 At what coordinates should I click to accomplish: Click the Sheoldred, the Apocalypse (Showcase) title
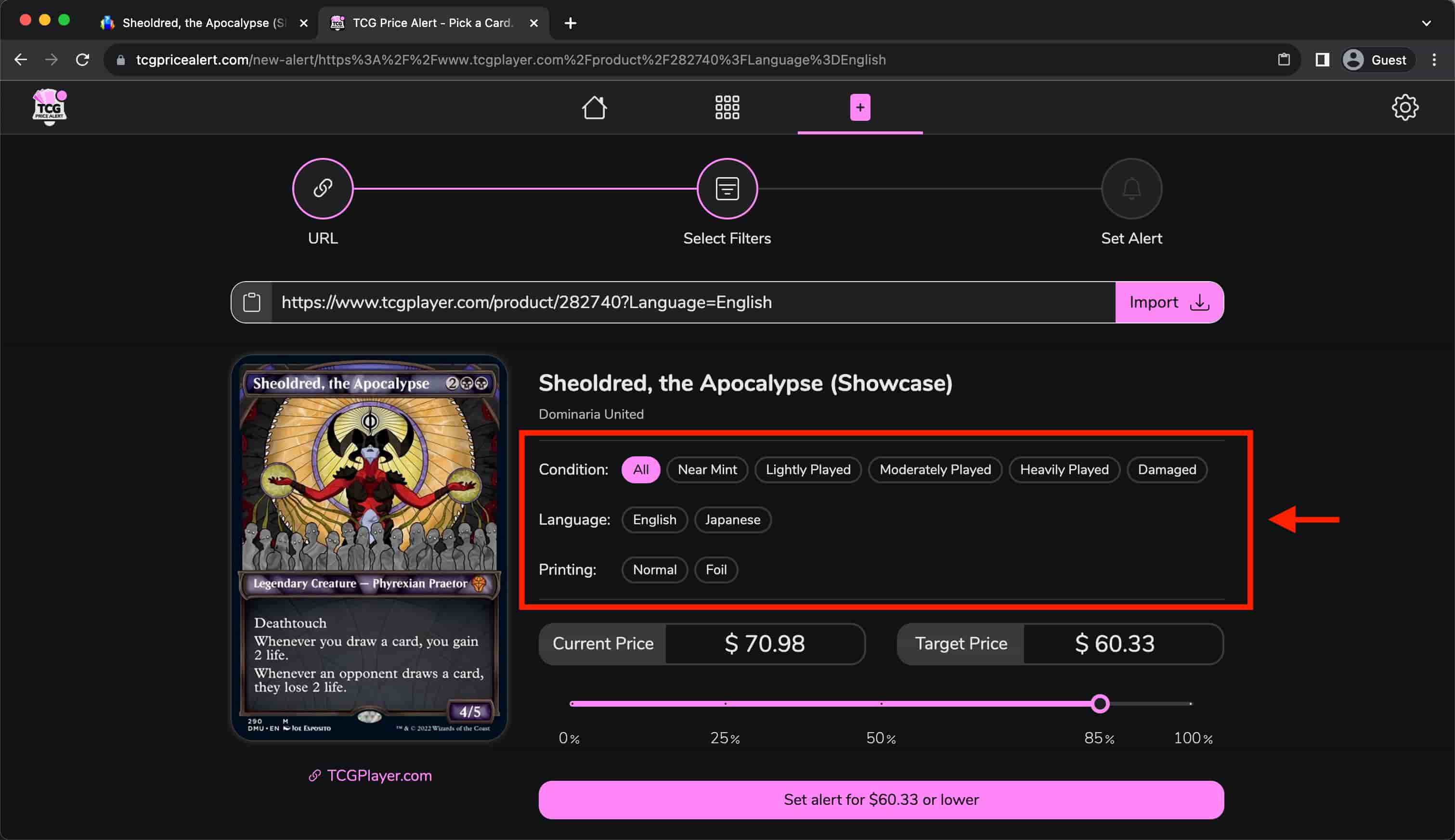pyautogui.click(x=745, y=383)
